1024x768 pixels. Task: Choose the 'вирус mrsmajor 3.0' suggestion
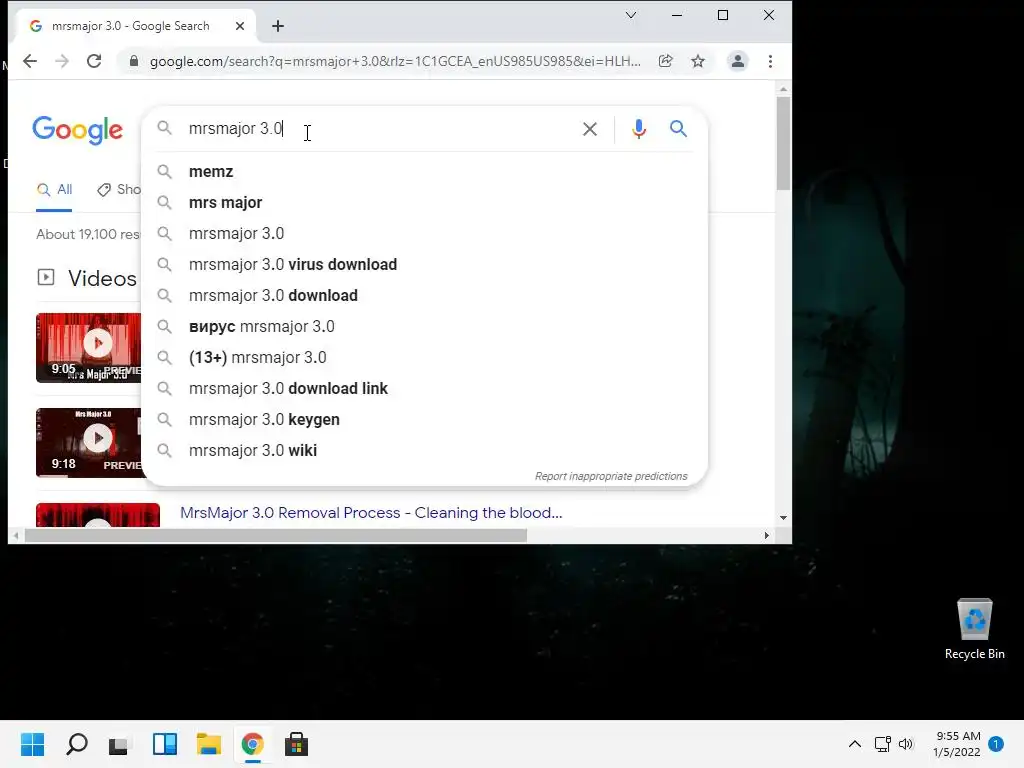pos(424,327)
